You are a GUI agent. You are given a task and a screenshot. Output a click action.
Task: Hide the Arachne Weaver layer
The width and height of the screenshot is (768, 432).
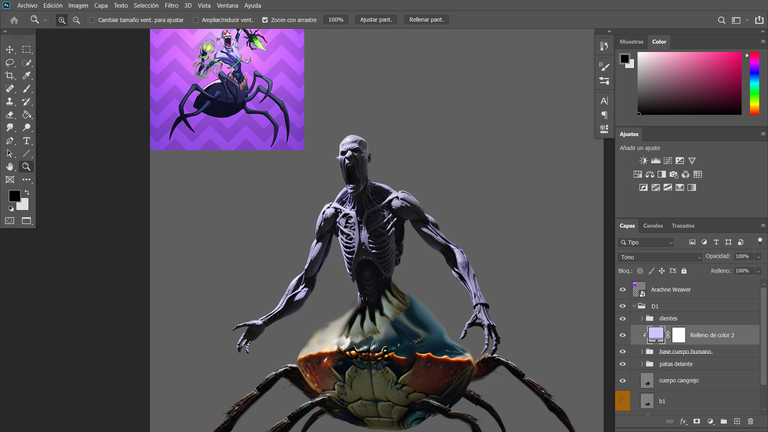click(x=623, y=289)
